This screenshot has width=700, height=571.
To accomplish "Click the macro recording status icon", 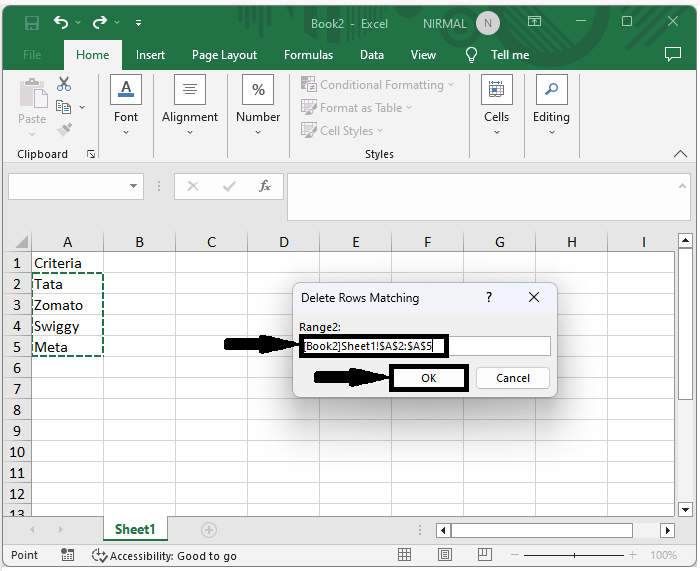I will [x=67, y=555].
